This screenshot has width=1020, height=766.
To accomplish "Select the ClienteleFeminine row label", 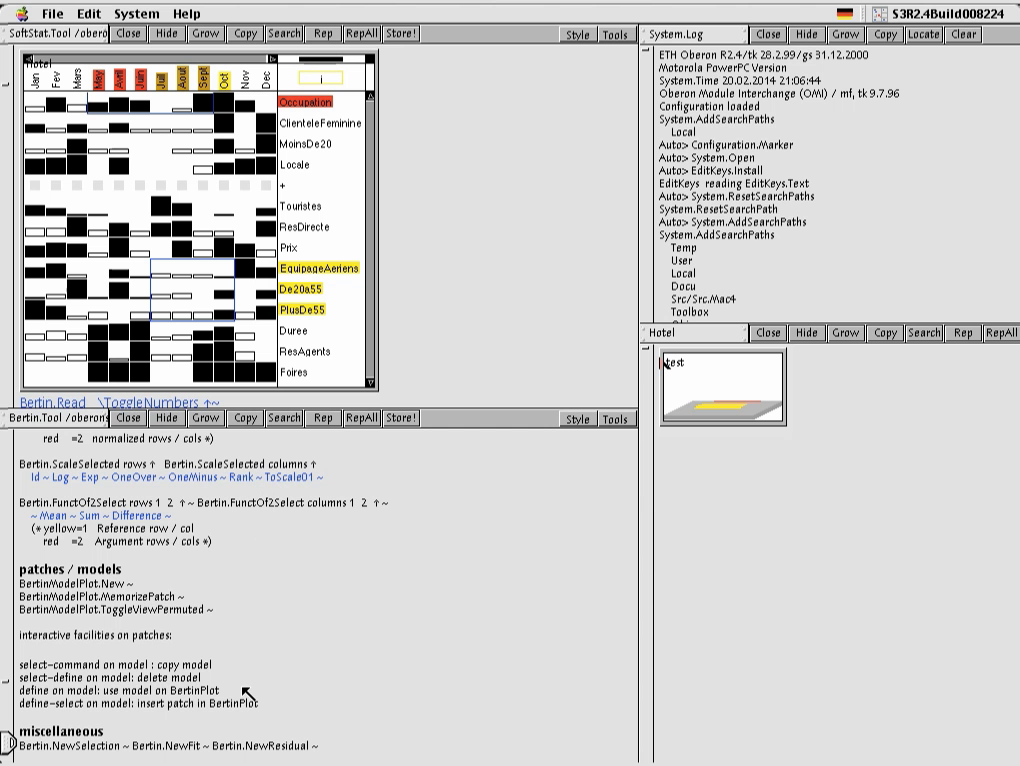I will tap(320, 123).
